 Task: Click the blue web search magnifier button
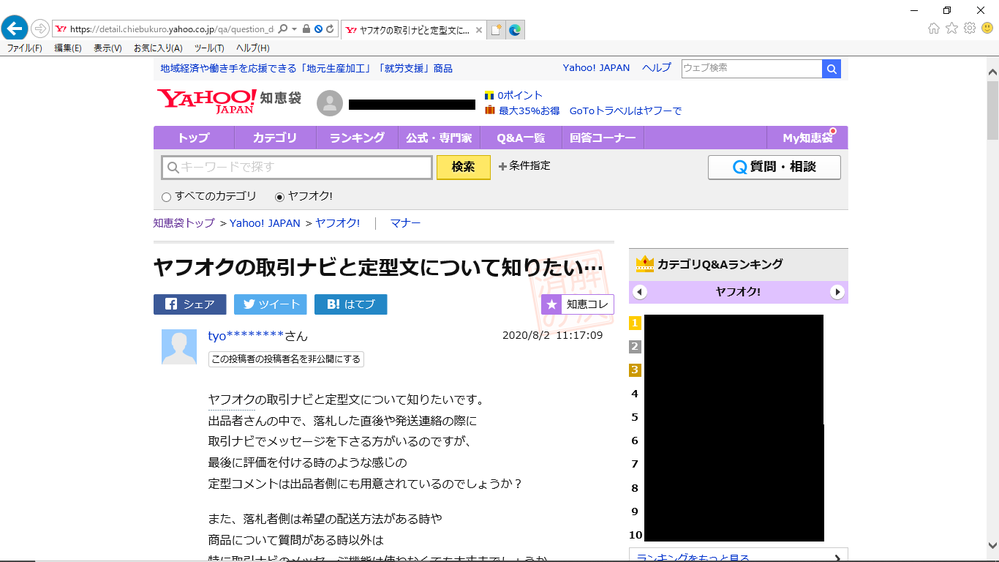(x=831, y=69)
